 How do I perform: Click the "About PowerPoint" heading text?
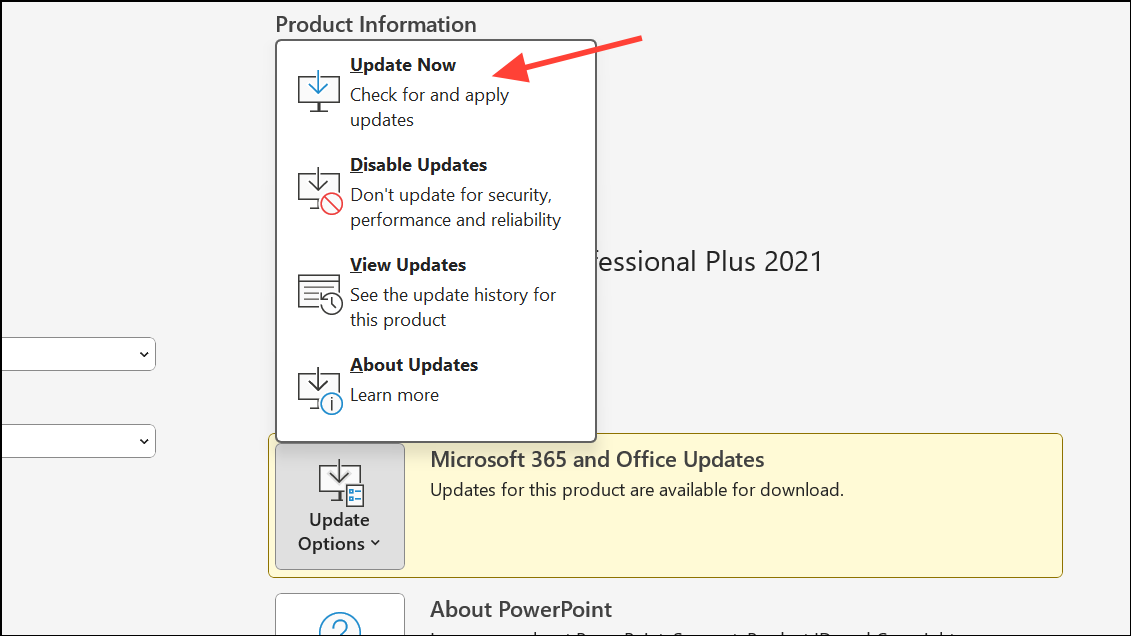(521, 609)
